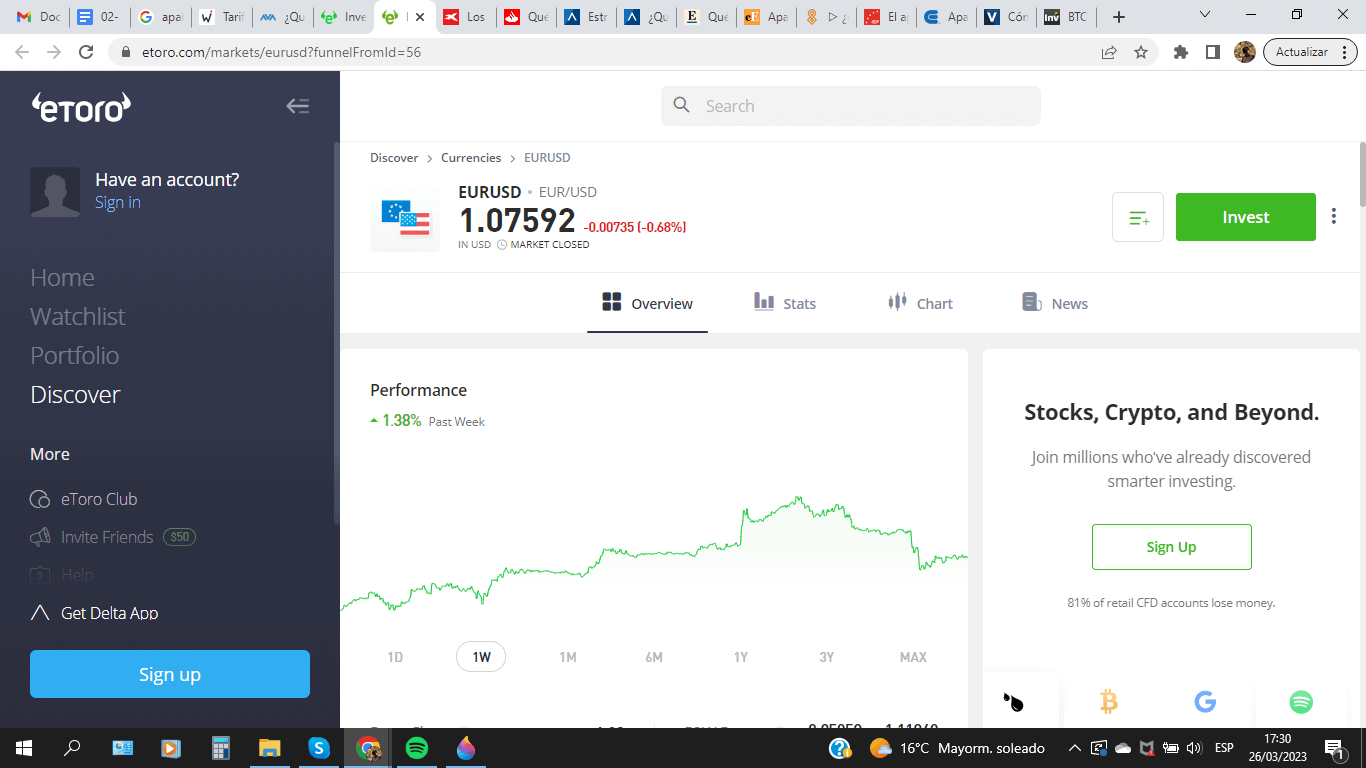Open File Explorer from the taskbar
The image size is (1366, 768).
(270, 748)
